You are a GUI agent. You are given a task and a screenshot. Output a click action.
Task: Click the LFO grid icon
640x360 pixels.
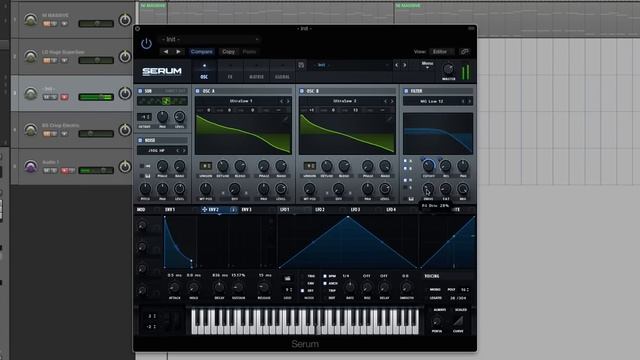point(287,278)
